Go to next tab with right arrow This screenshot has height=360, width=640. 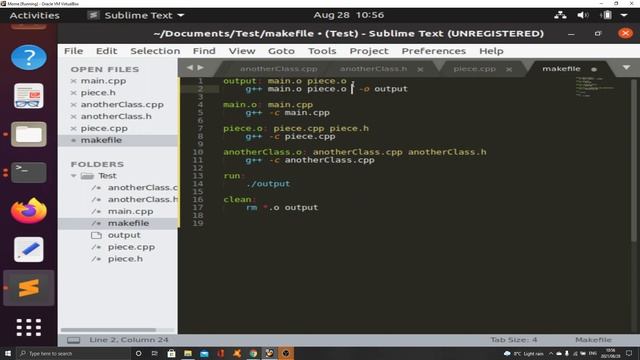point(200,68)
